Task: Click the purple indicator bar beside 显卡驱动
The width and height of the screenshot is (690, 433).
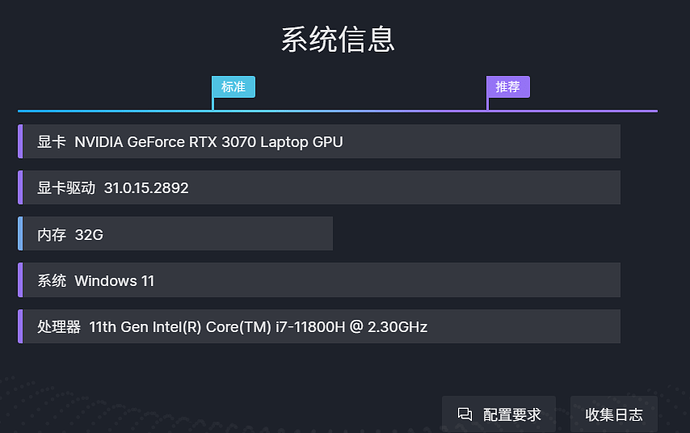Action: [x=20, y=187]
